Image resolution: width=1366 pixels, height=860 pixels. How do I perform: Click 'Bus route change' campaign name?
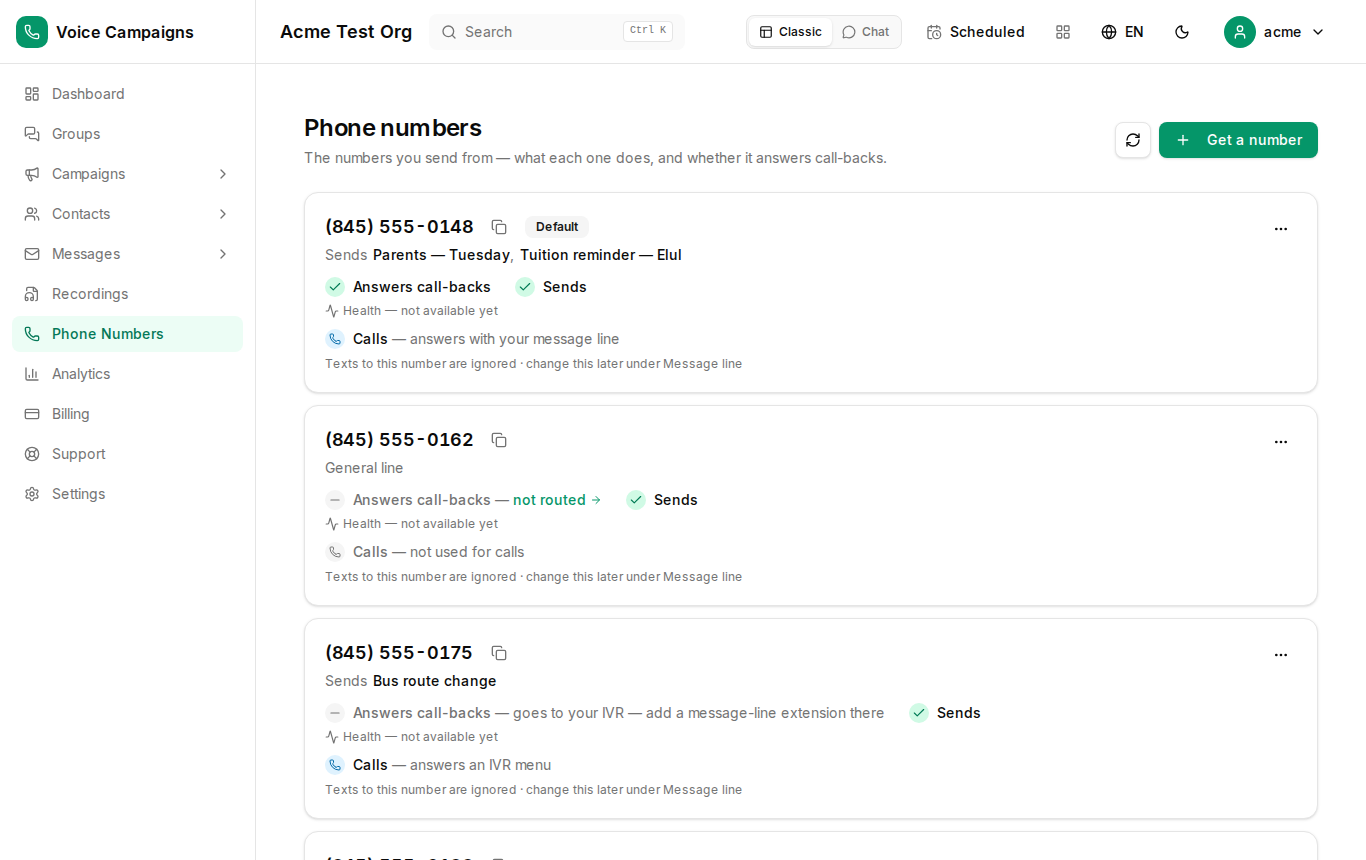click(435, 681)
